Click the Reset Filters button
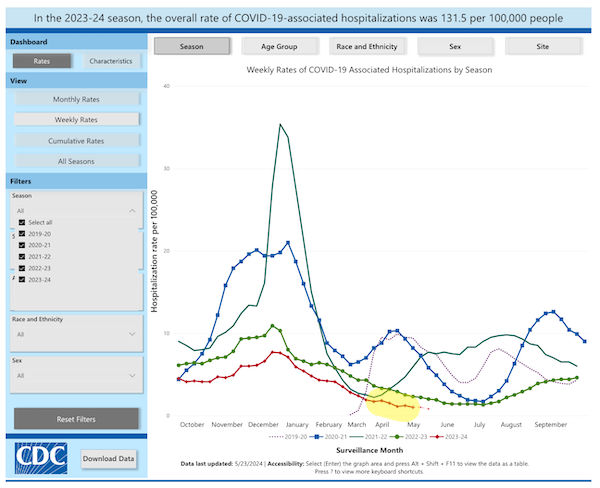 click(x=77, y=419)
